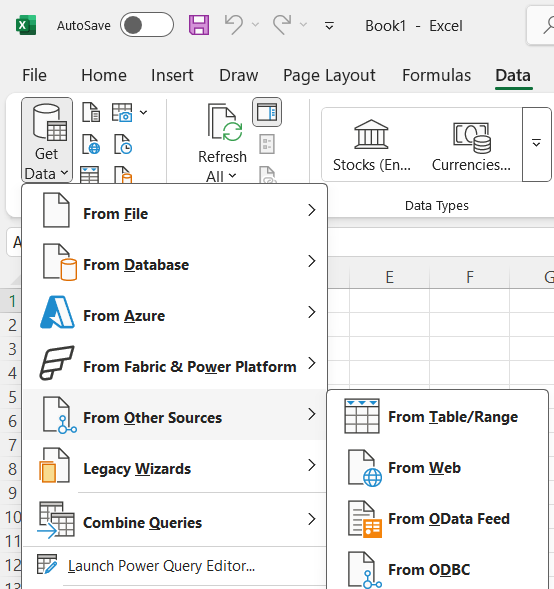
Task: Save the workbook with the floppy disk icon
Action: (x=199, y=25)
